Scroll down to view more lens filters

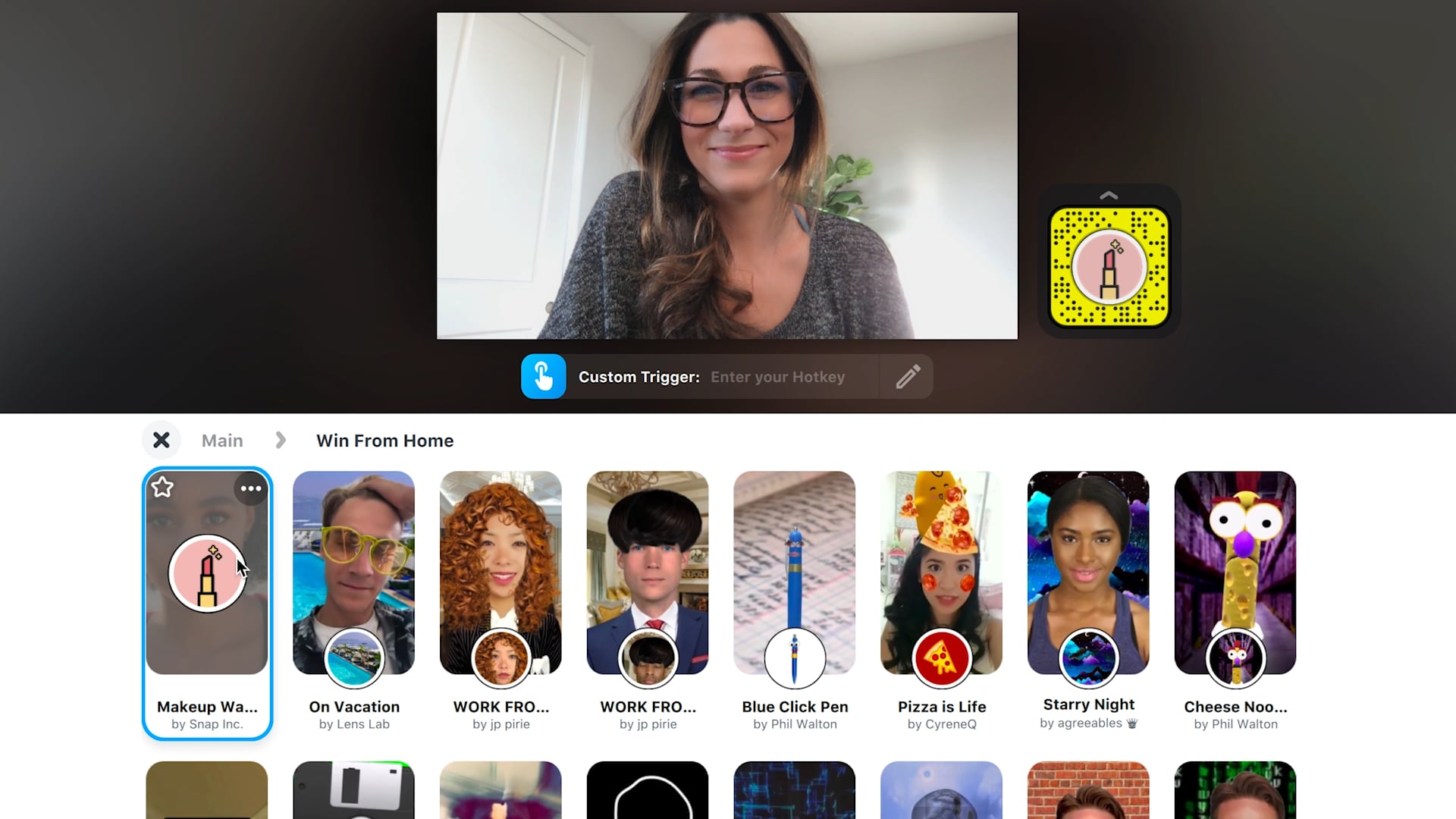tap(1109, 197)
